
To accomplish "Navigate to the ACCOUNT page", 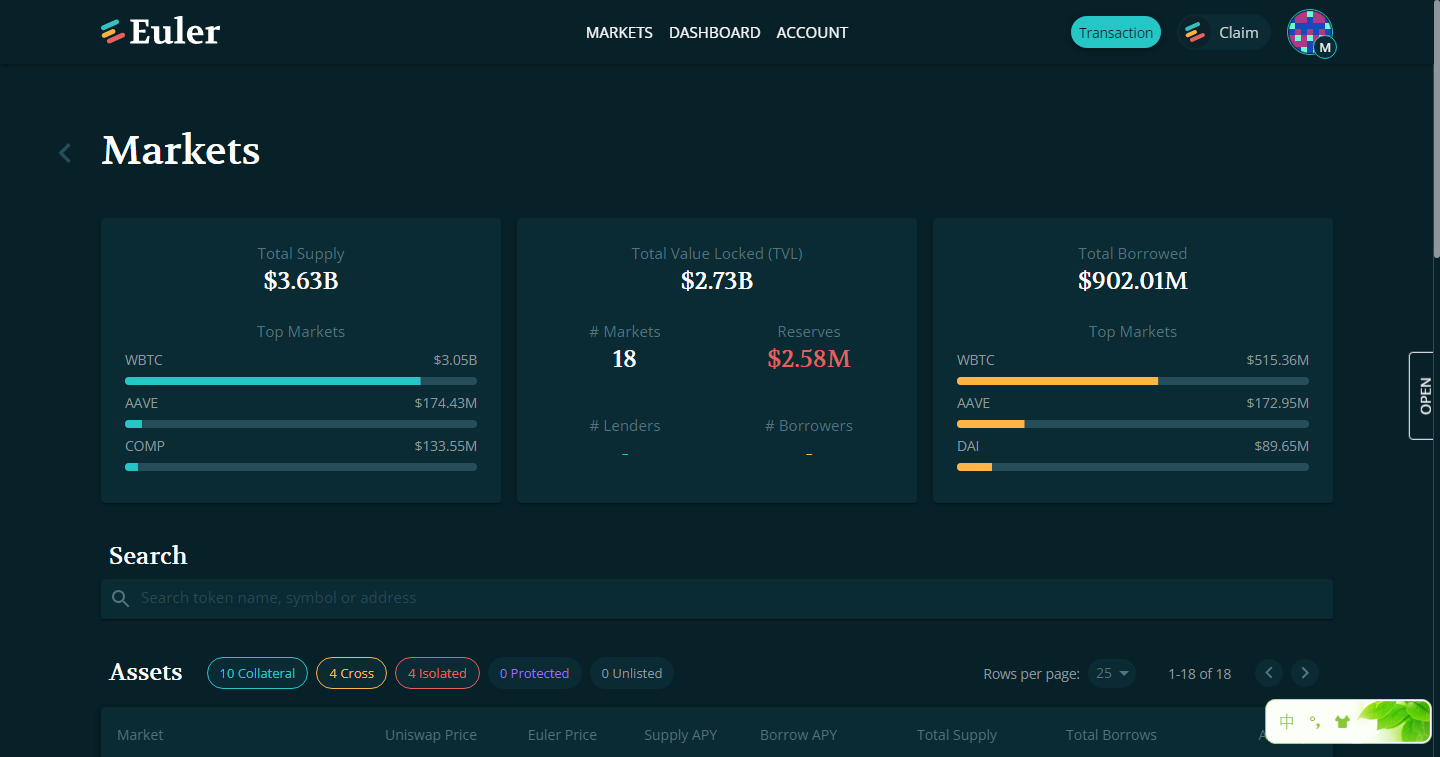I will (x=812, y=33).
